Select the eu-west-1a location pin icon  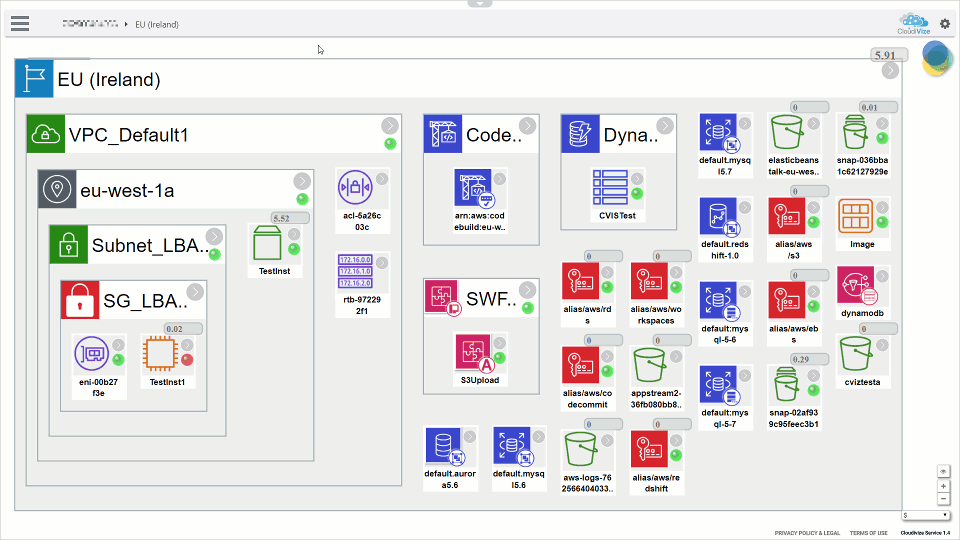[57, 189]
